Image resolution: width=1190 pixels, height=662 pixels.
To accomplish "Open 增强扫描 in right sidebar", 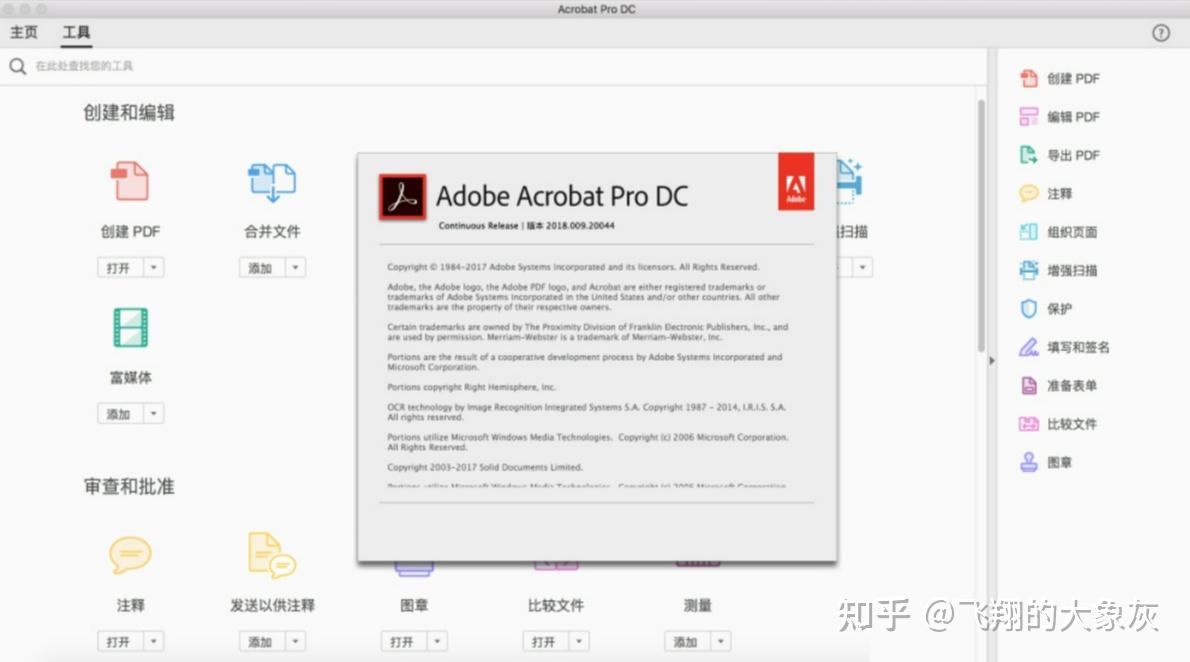I will [1057, 270].
